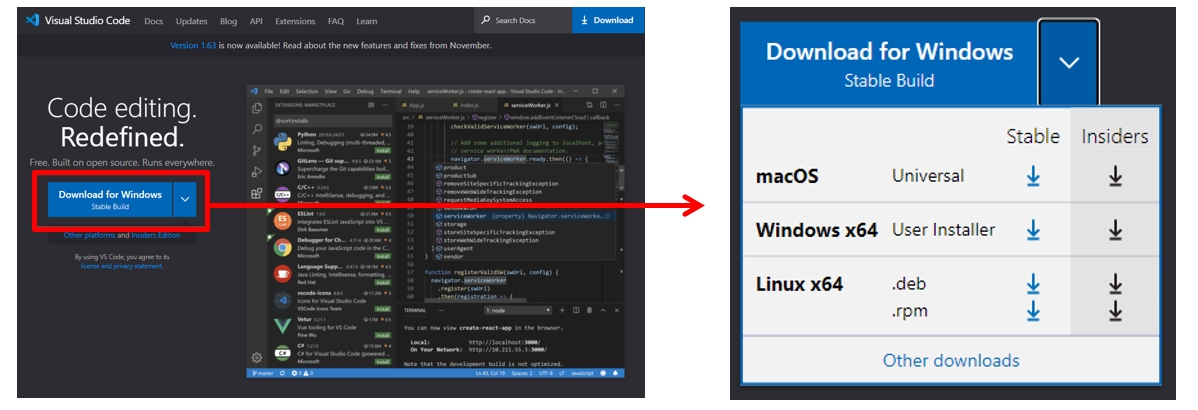The width and height of the screenshot is (1198, 410).
Task: Click 'JavaScript' language mode in the preview status bar
Action: pyautogui.click(x=582, y=373)
